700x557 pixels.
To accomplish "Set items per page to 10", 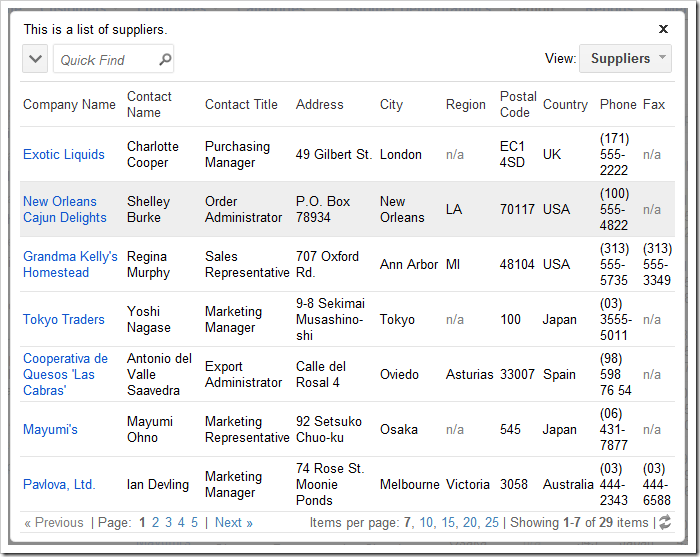I will pos(426,522).
